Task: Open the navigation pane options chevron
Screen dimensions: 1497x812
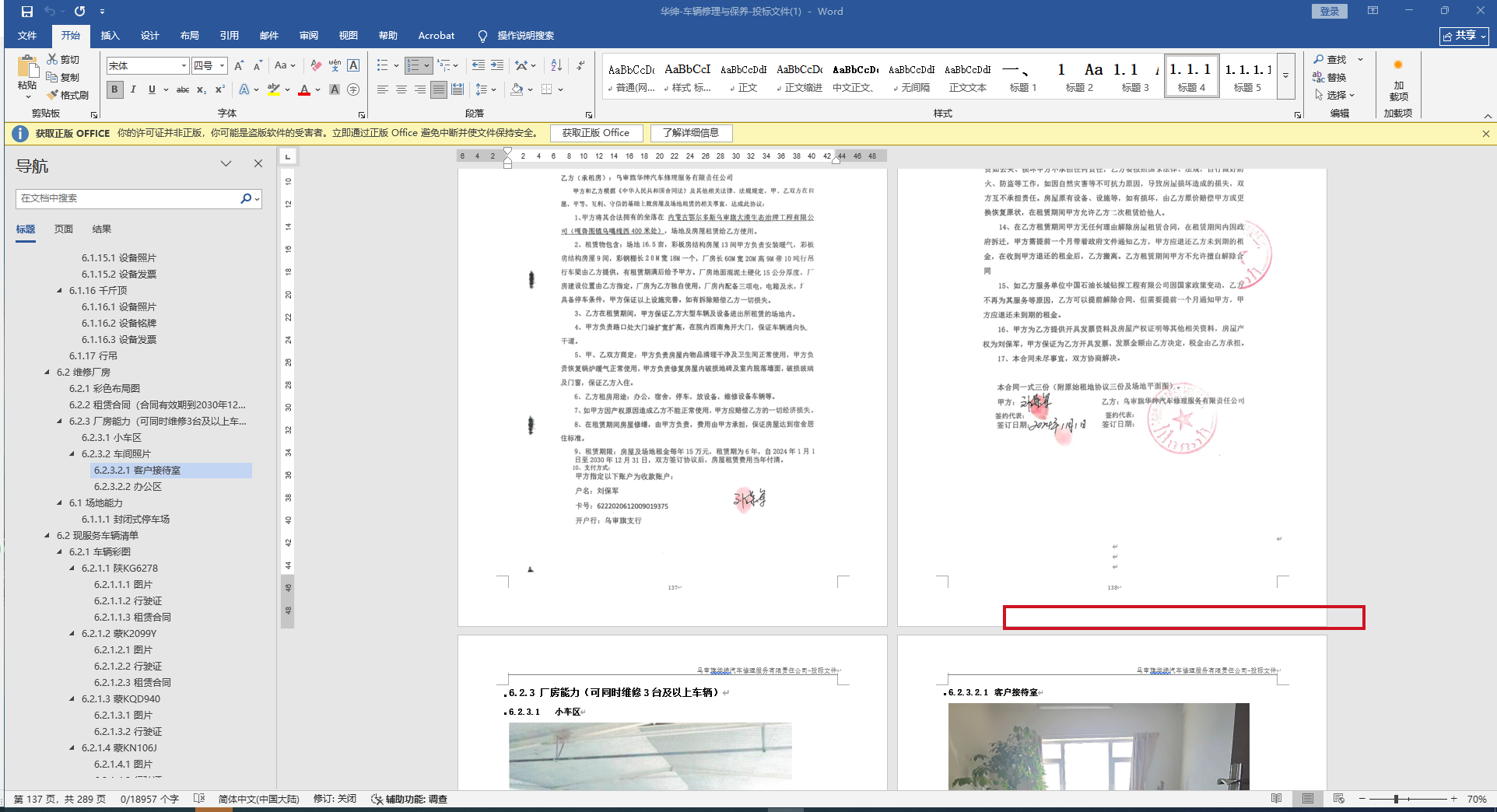Action: click(226, 163)
